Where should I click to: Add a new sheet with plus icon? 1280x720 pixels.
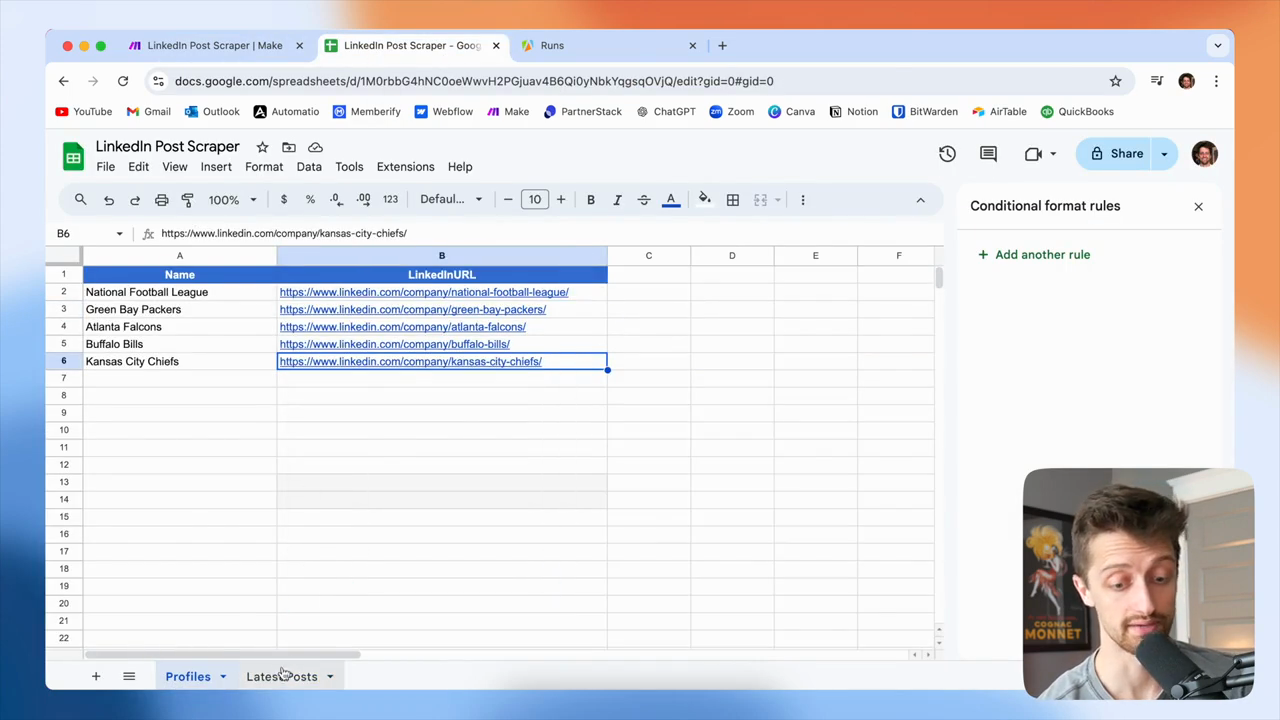[x=96, y=677]
